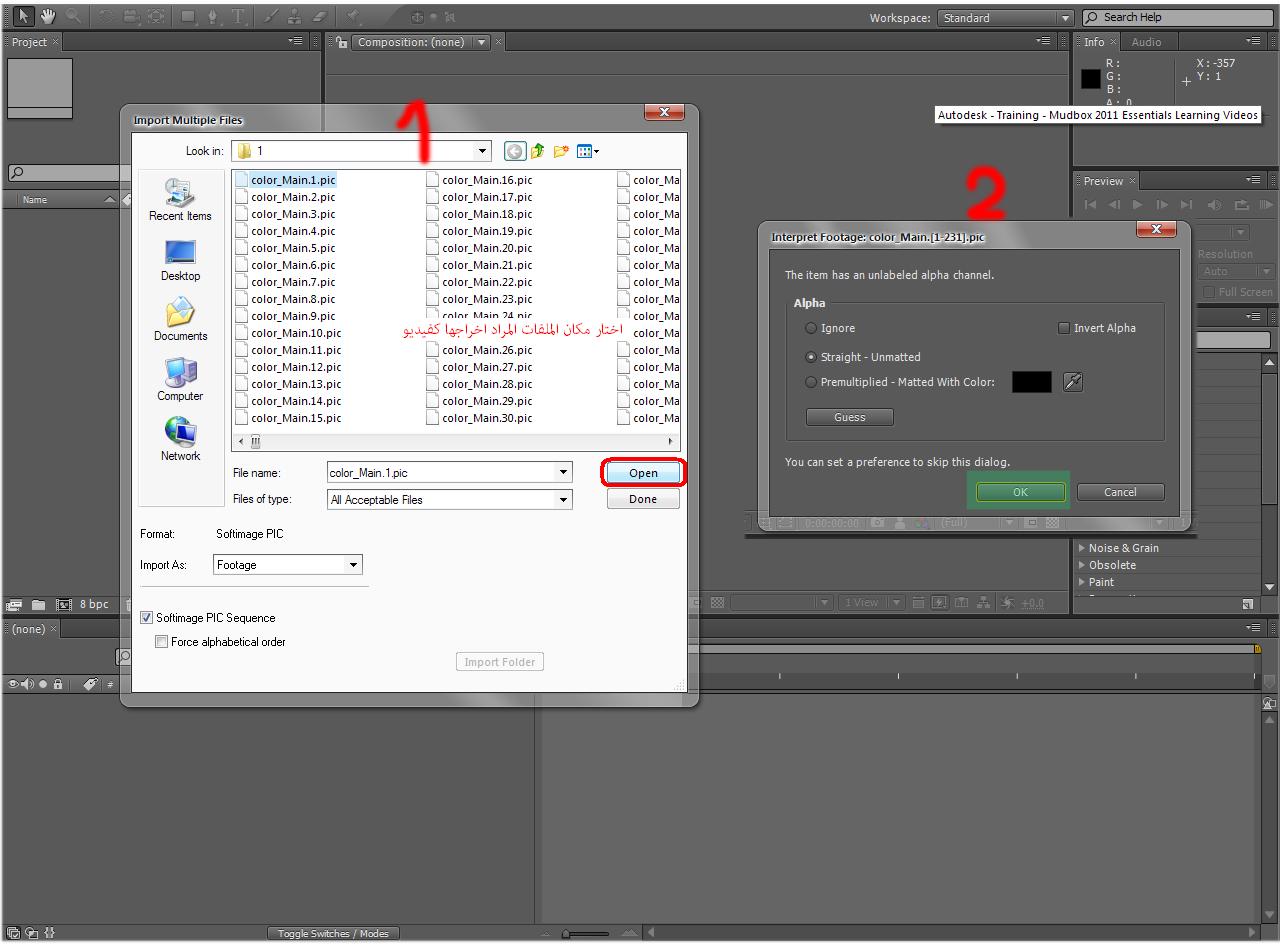Click the eyedropper next to matte color

(x=1073, y=382)
